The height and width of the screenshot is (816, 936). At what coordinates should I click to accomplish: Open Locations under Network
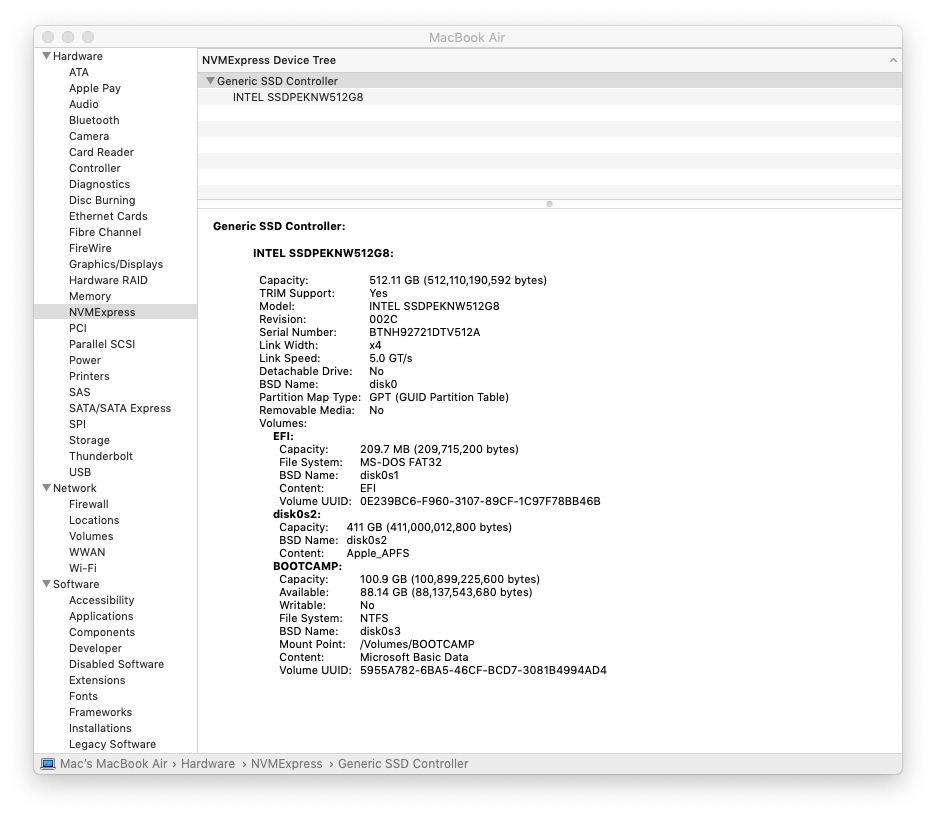tap(94, 521)
